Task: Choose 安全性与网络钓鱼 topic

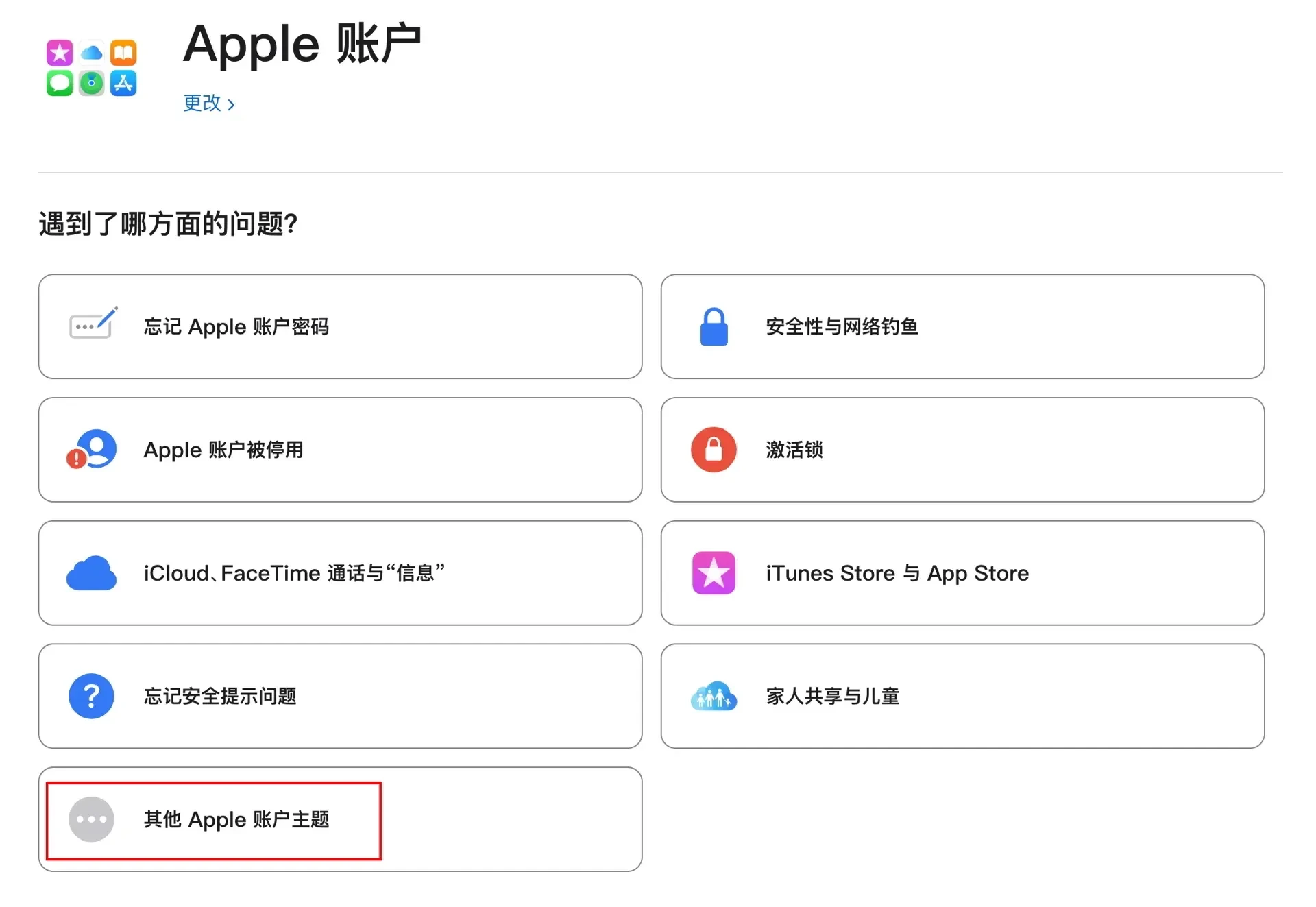Action: coord(842,327)
